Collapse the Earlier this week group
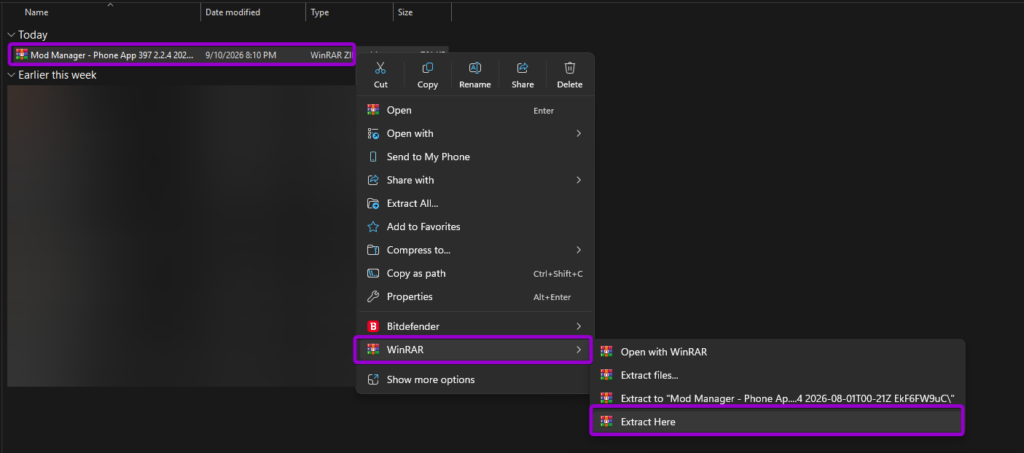The image size is (1024, 453). click(11, 75)
